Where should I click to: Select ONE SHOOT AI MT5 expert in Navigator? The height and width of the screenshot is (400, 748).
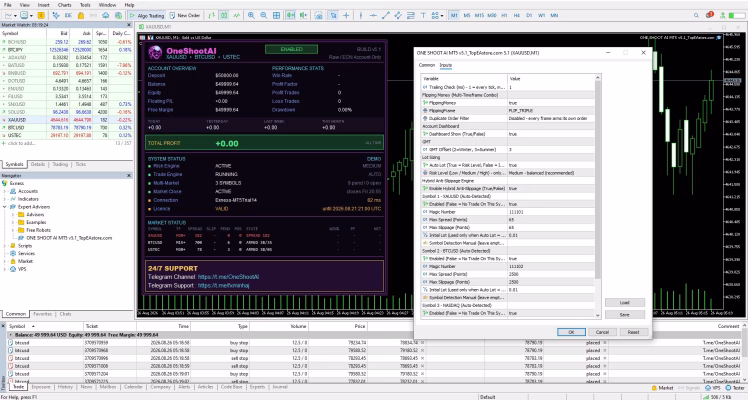(x=69, y=238)
